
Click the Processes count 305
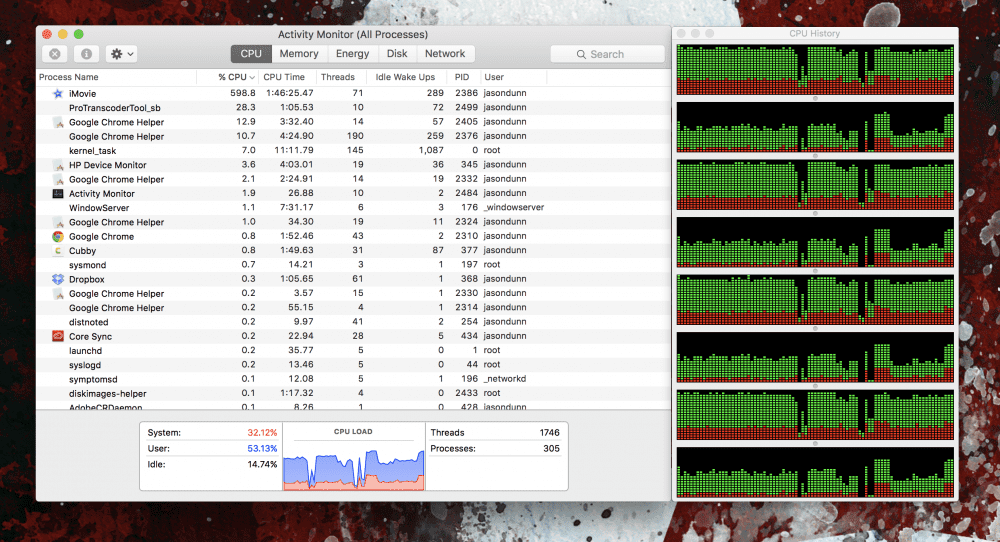click(551, 448)
